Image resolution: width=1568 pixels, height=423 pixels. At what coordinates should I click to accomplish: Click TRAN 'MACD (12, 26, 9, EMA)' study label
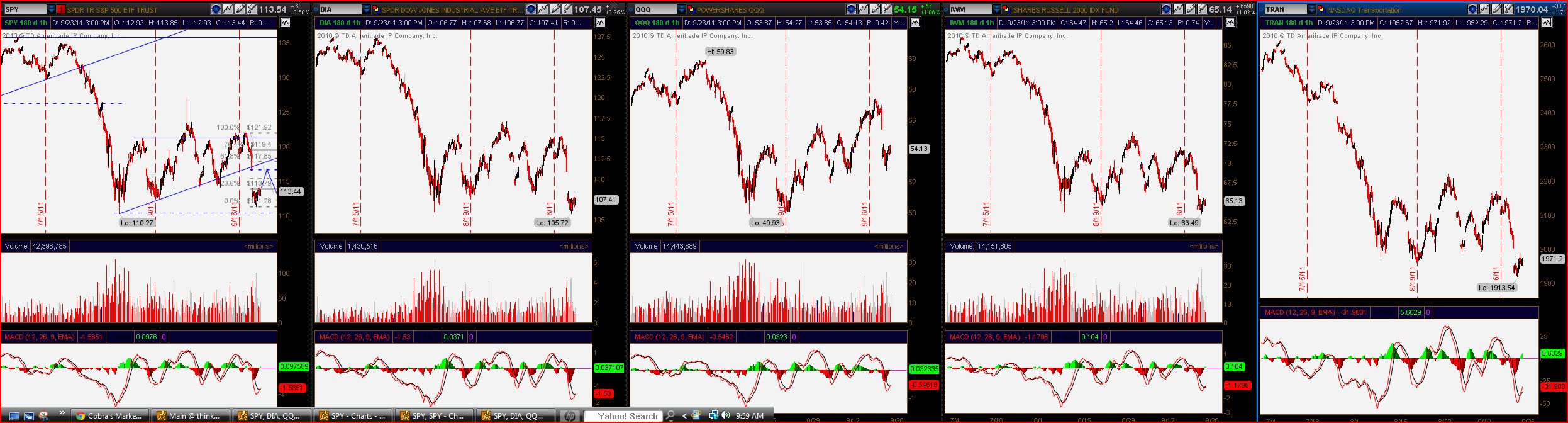point(1299,312)
